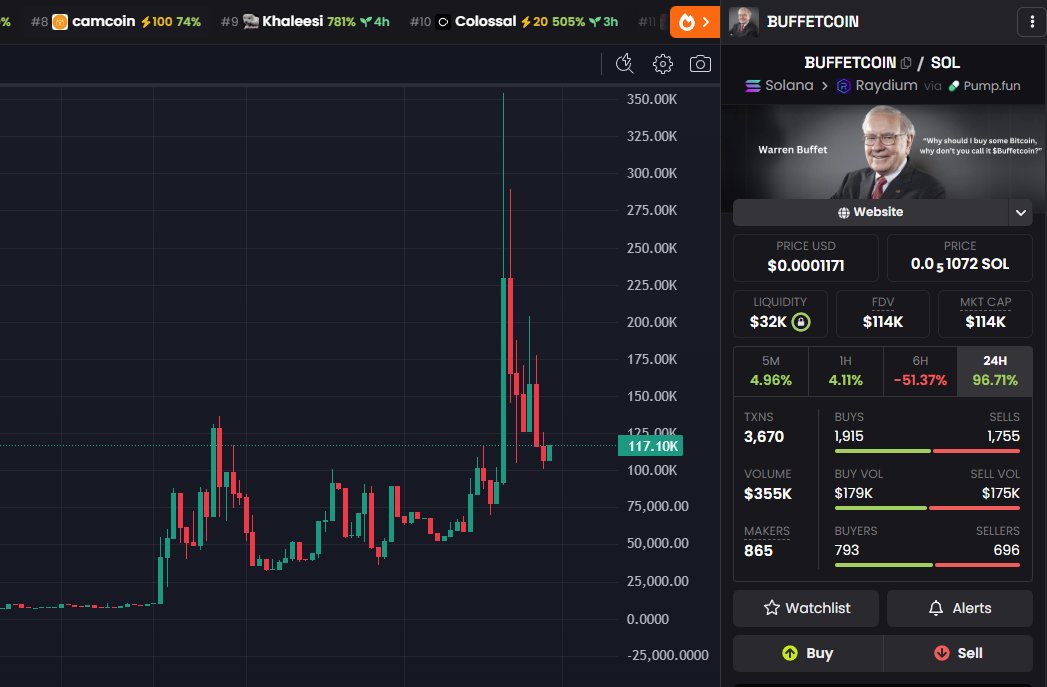Screen dimensions: 1047x687
Task: Click the TXNS 3,670 value
Action: 764,437
